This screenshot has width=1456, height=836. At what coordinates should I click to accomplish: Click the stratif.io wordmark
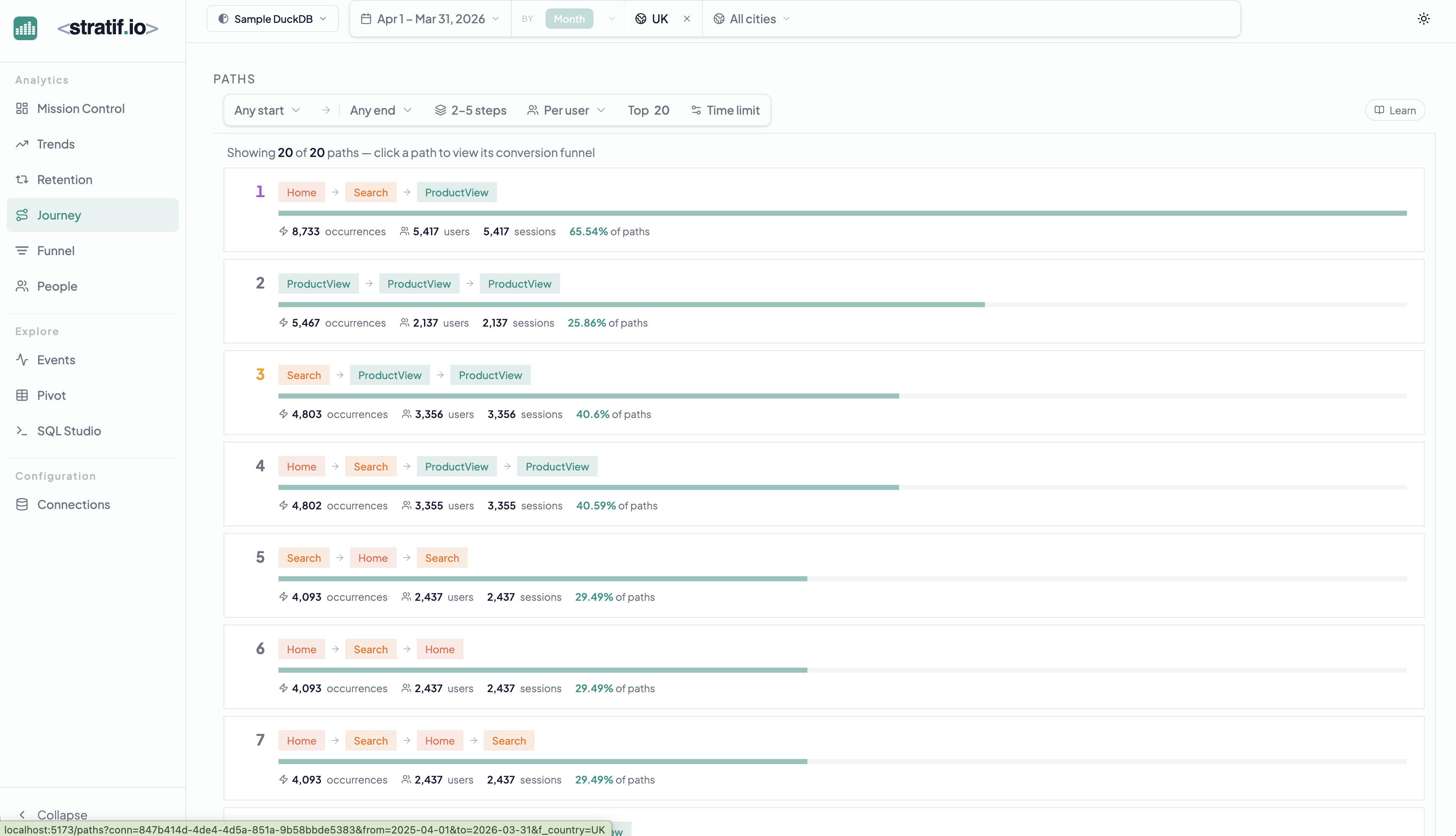(108, 27)
